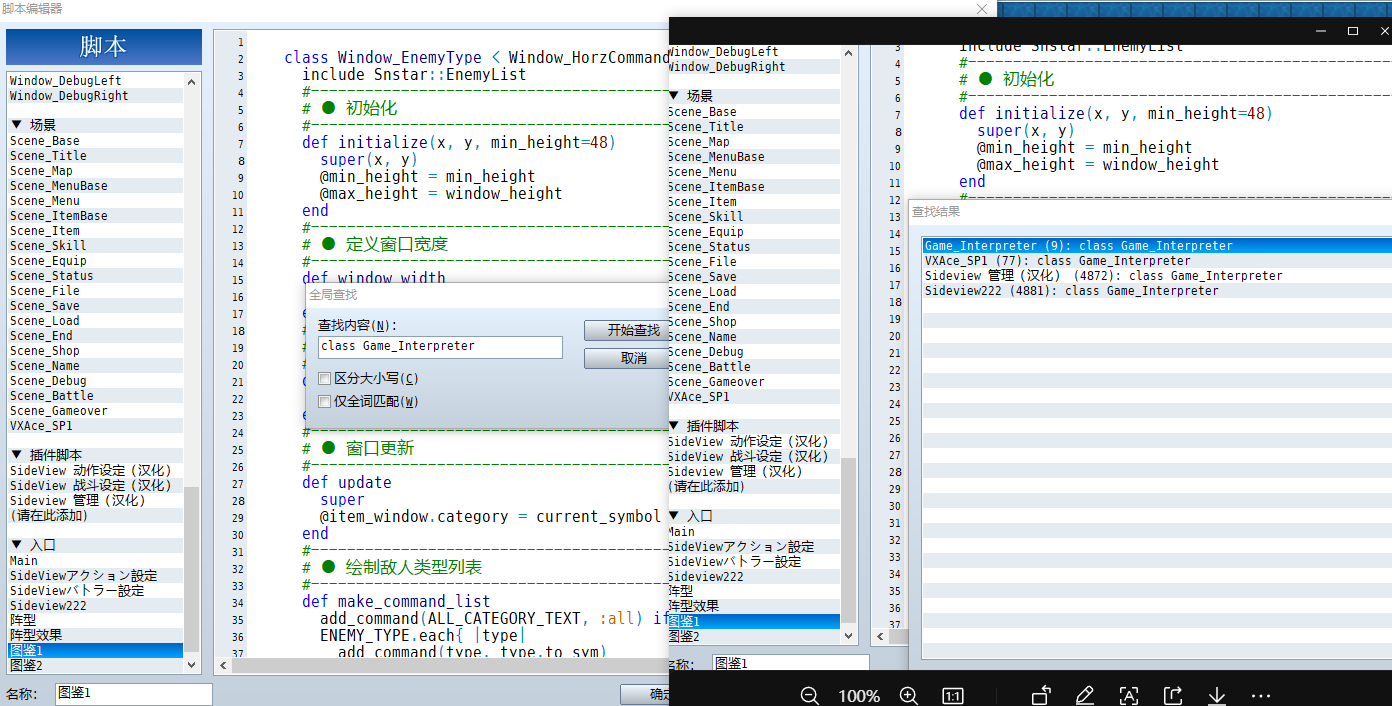This screenshot has width=1392, height=706.
Task: Select 阵型效果 in left script list
Action: point(95,636)
